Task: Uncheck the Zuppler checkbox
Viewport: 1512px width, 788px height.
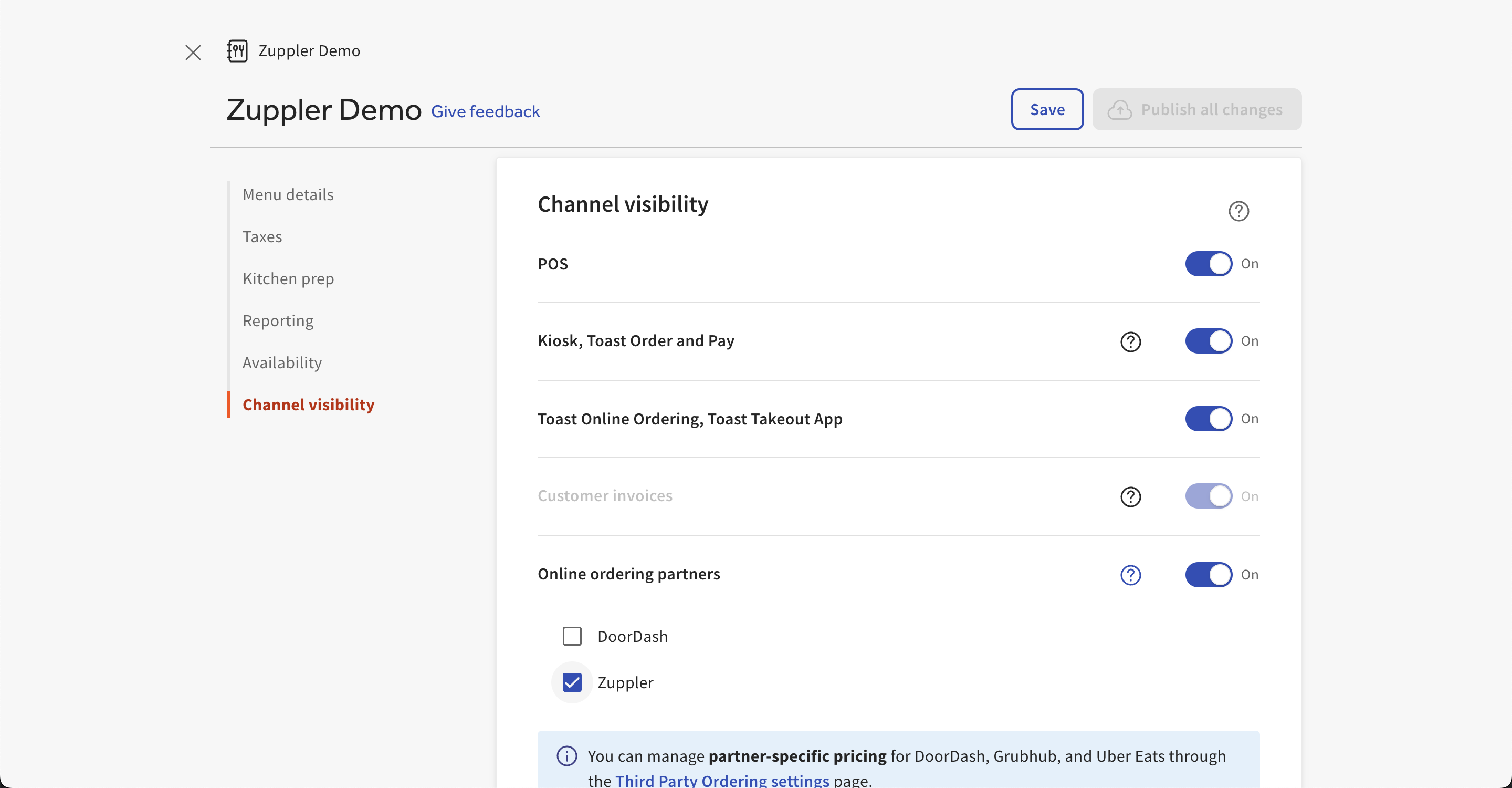Action: [x=572, y=682]
